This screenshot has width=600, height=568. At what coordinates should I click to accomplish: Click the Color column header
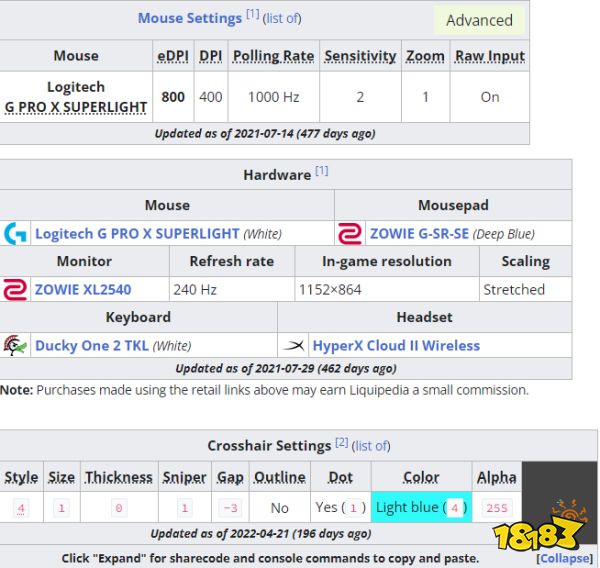click(421, 477)
